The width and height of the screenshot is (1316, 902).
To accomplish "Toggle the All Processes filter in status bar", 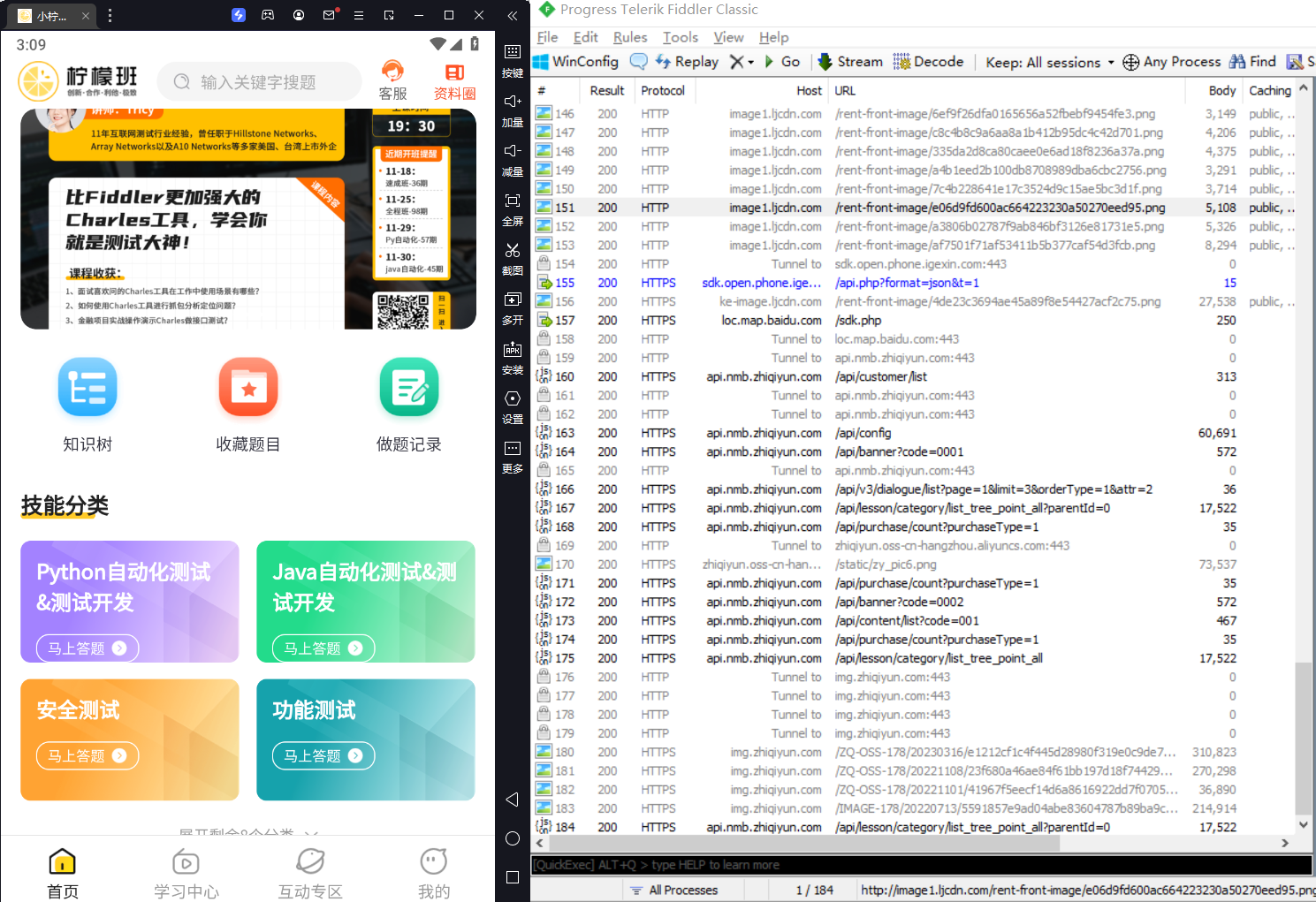I will tap(673, 890).
